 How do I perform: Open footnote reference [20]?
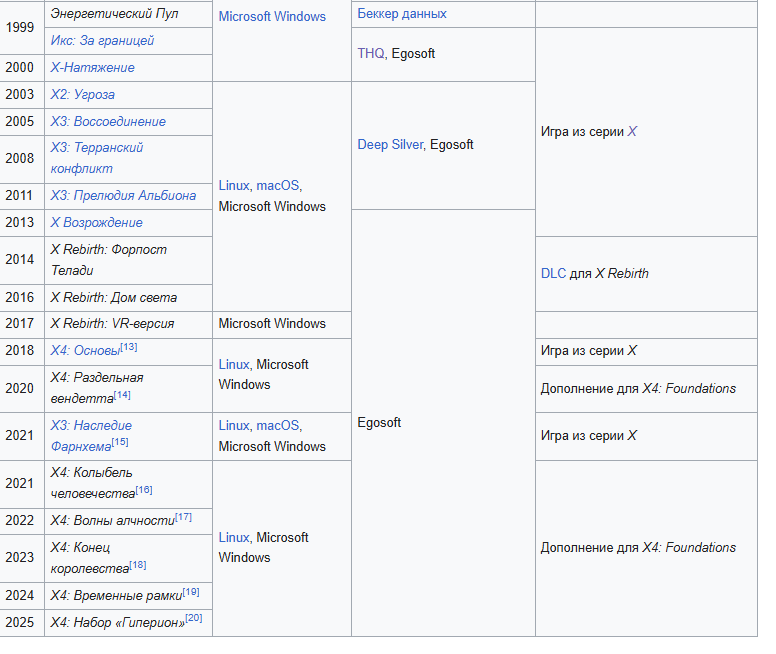point(194,618)
